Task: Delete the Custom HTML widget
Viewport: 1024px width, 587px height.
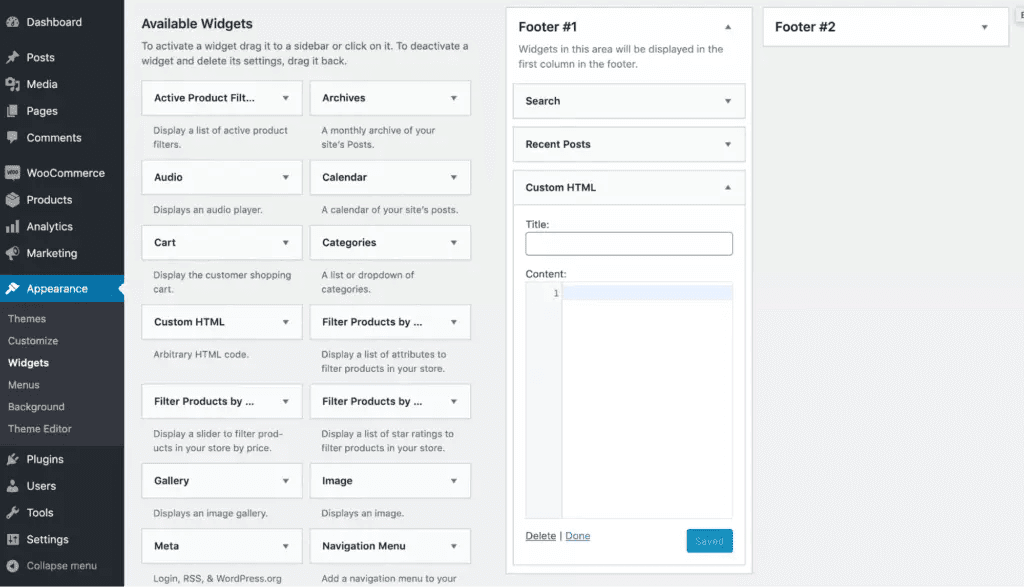Action: click(x=540, y=536)
